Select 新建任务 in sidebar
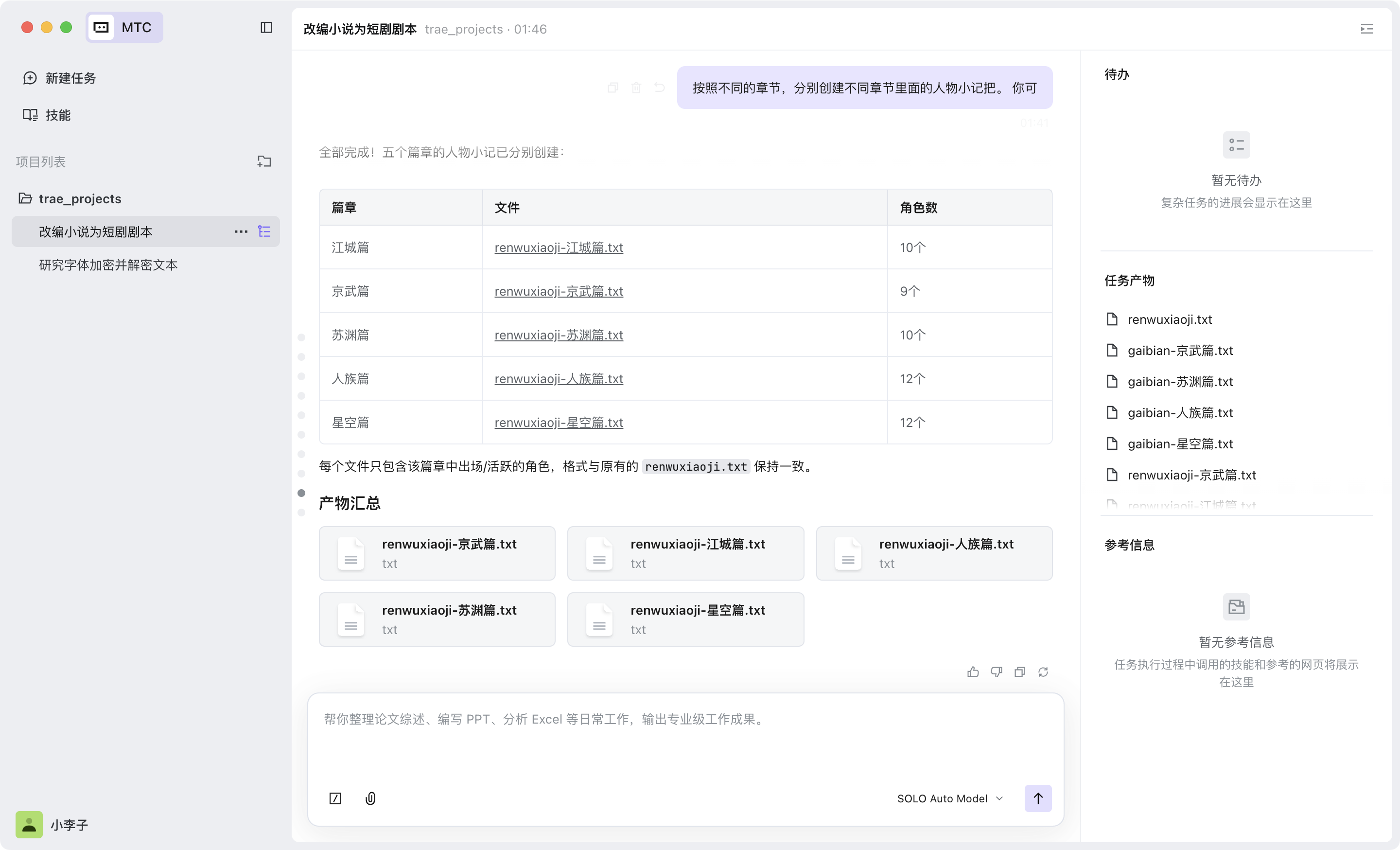 point(70,78)
